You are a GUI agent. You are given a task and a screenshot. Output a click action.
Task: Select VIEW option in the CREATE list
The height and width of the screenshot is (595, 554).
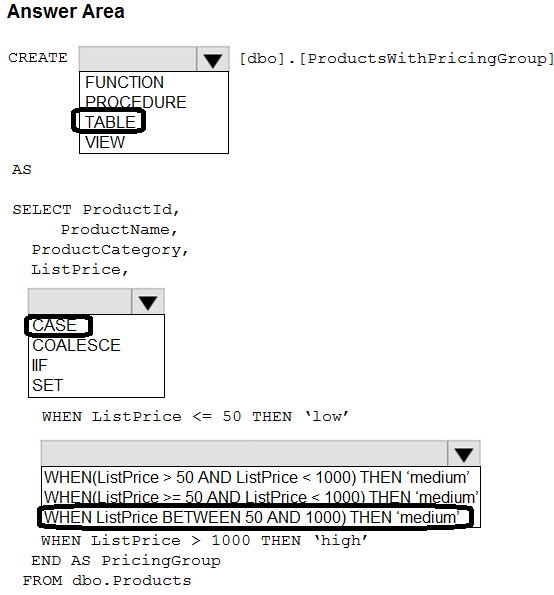coord(105,142)
